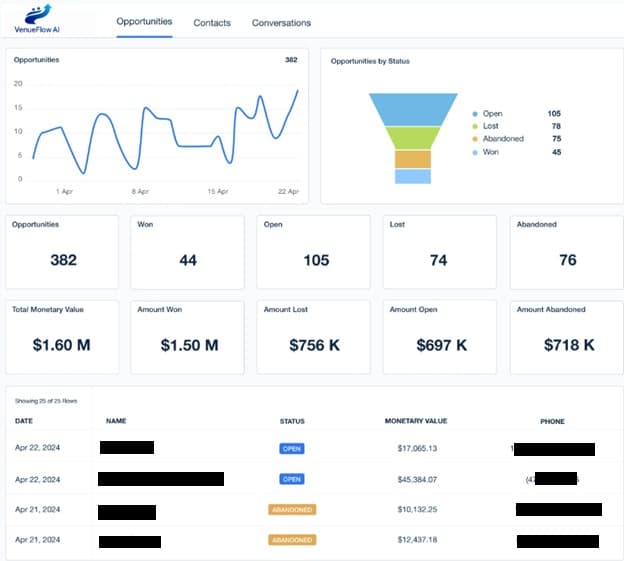
Task: Click the $45,384.07 monetary value cell
Action: pos(417,479)
